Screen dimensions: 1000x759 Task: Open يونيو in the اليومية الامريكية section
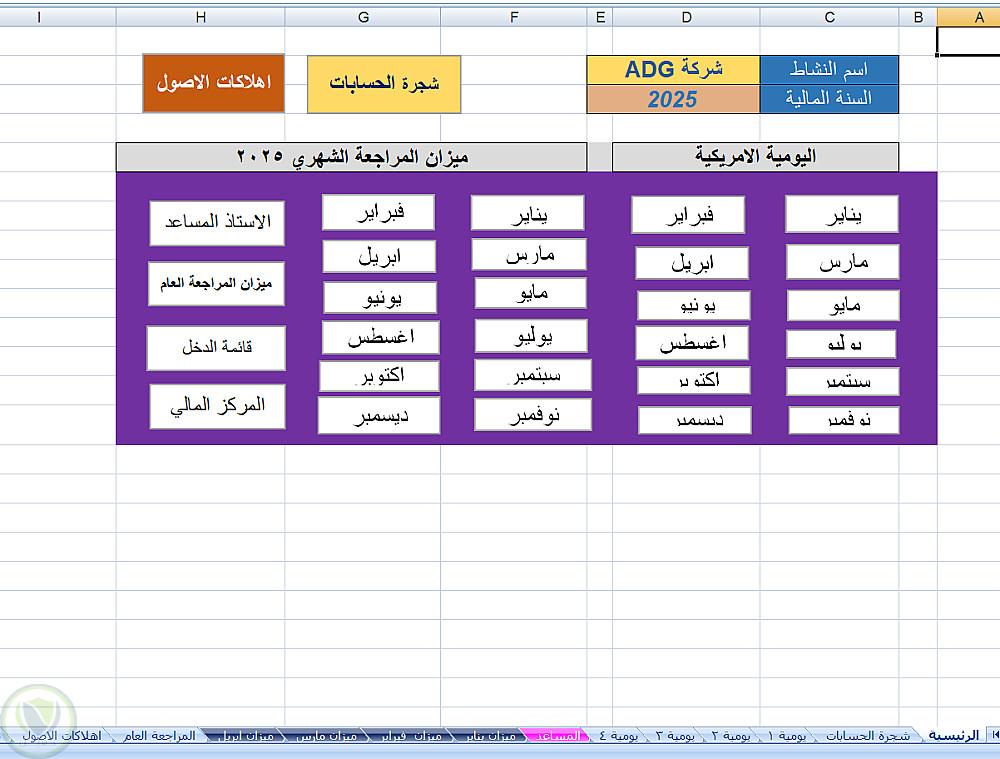pyautogui.click(x=694, y=306)
